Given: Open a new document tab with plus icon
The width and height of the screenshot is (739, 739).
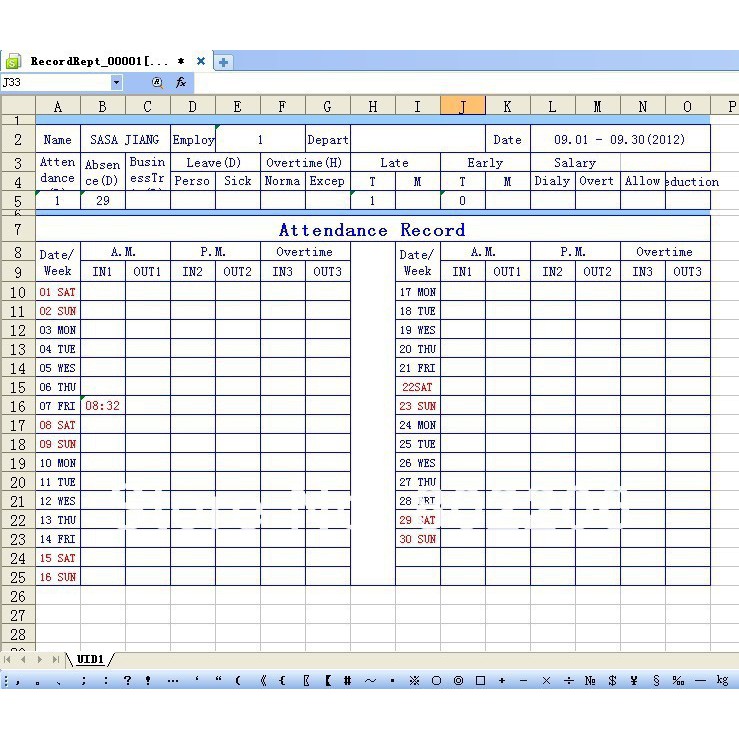Looking at the screenshot, I should click(224, 62).
